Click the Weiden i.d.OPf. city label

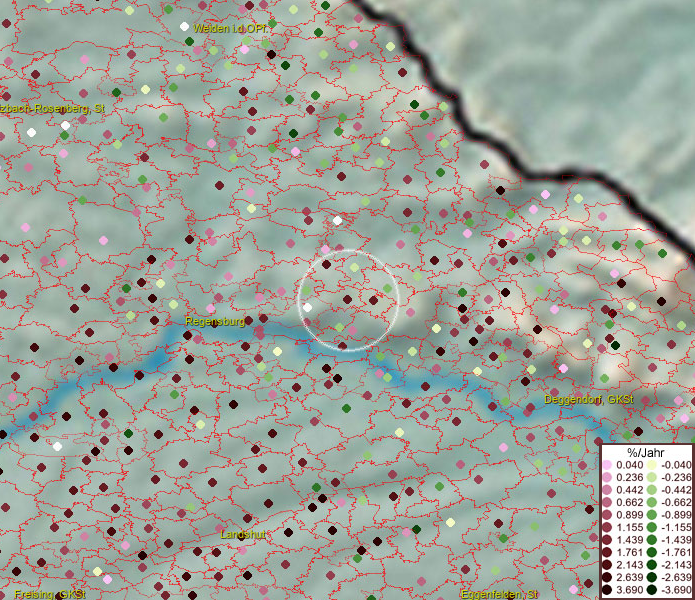(230, 28)
